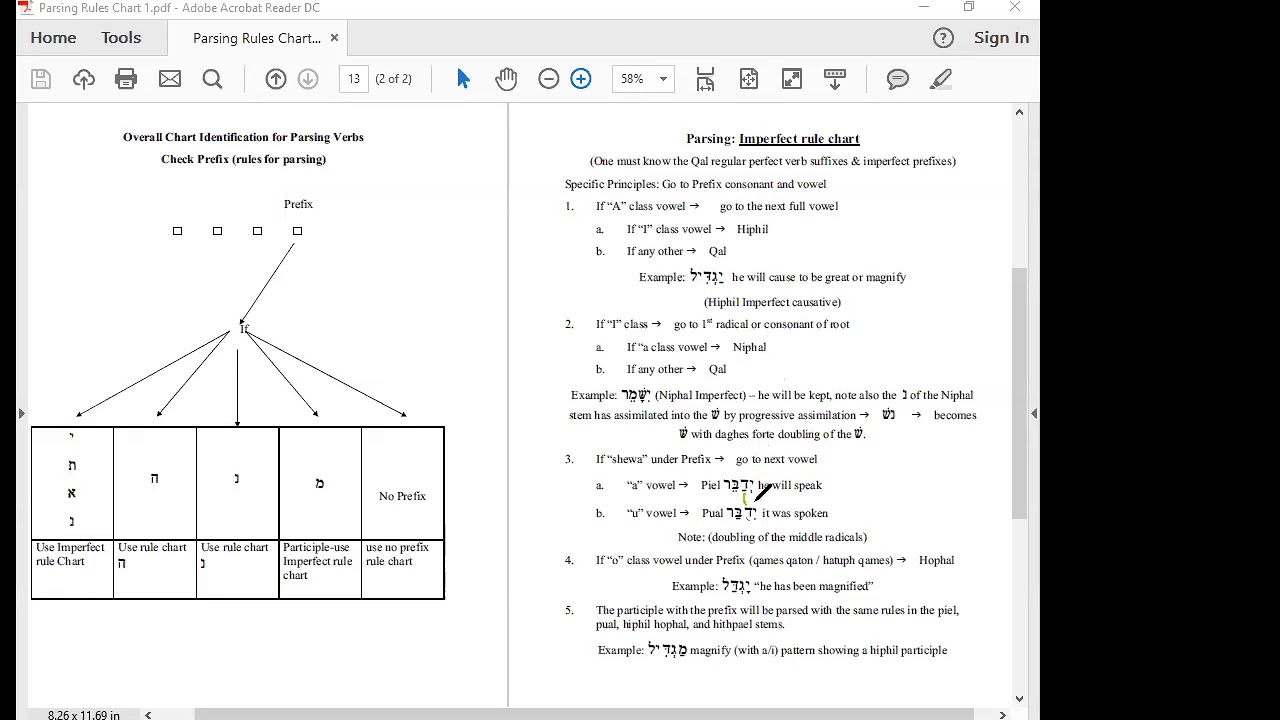Click the 'Imperfect rule chart' heading
Viewport: 1280px width, 720px height.
point(799,139)
